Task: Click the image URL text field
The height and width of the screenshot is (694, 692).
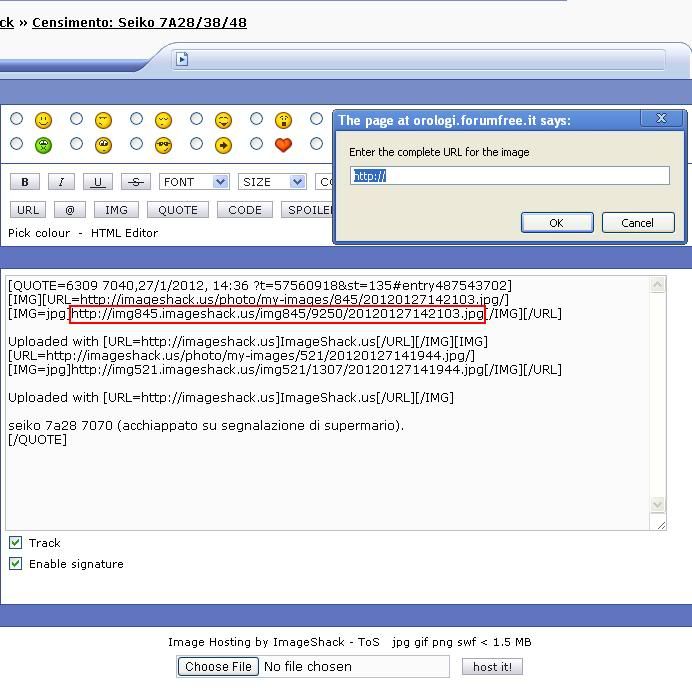Action: pyautogui.click(x=510, y=176)
